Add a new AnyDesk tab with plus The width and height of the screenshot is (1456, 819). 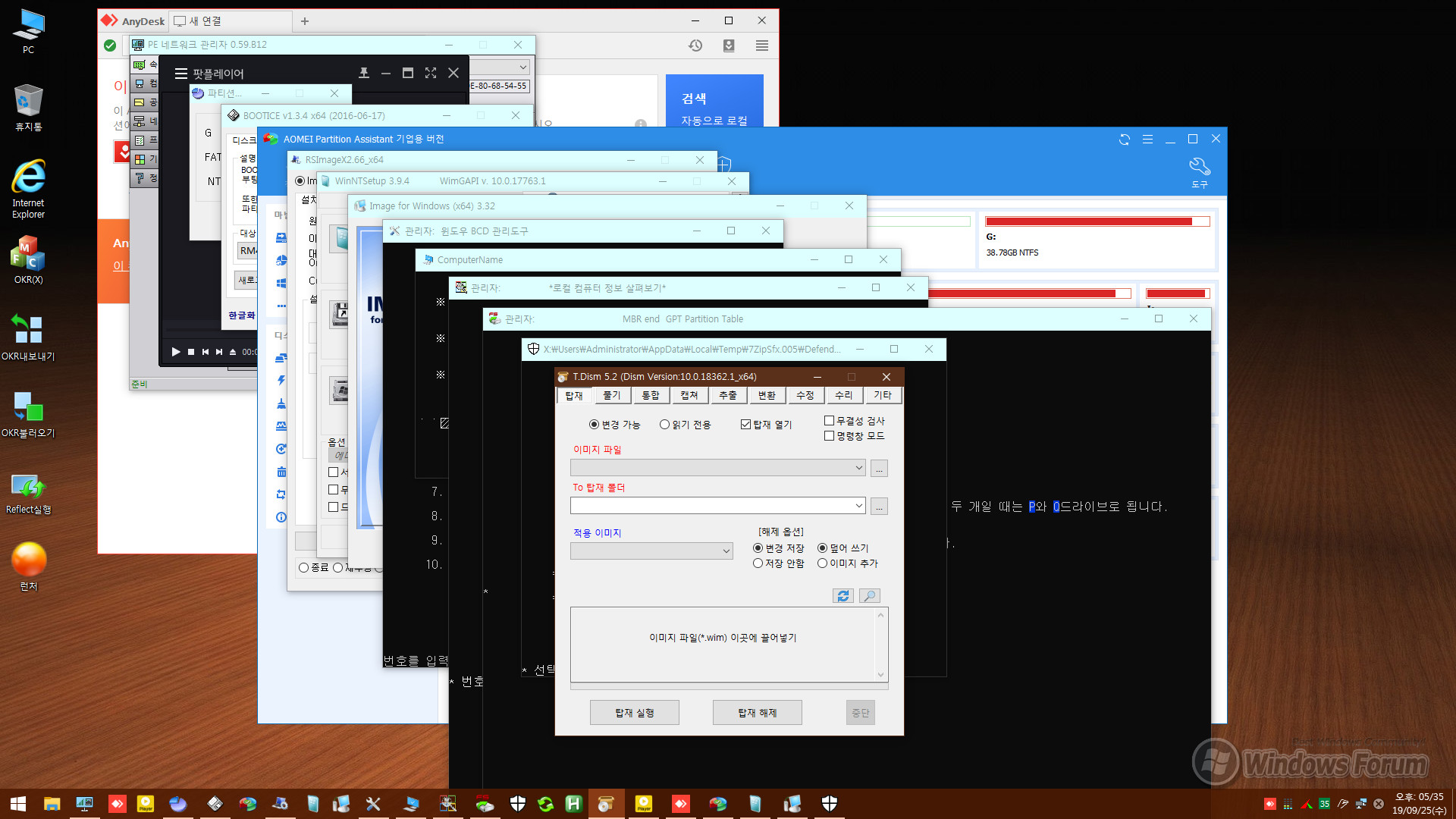point(305,21)
